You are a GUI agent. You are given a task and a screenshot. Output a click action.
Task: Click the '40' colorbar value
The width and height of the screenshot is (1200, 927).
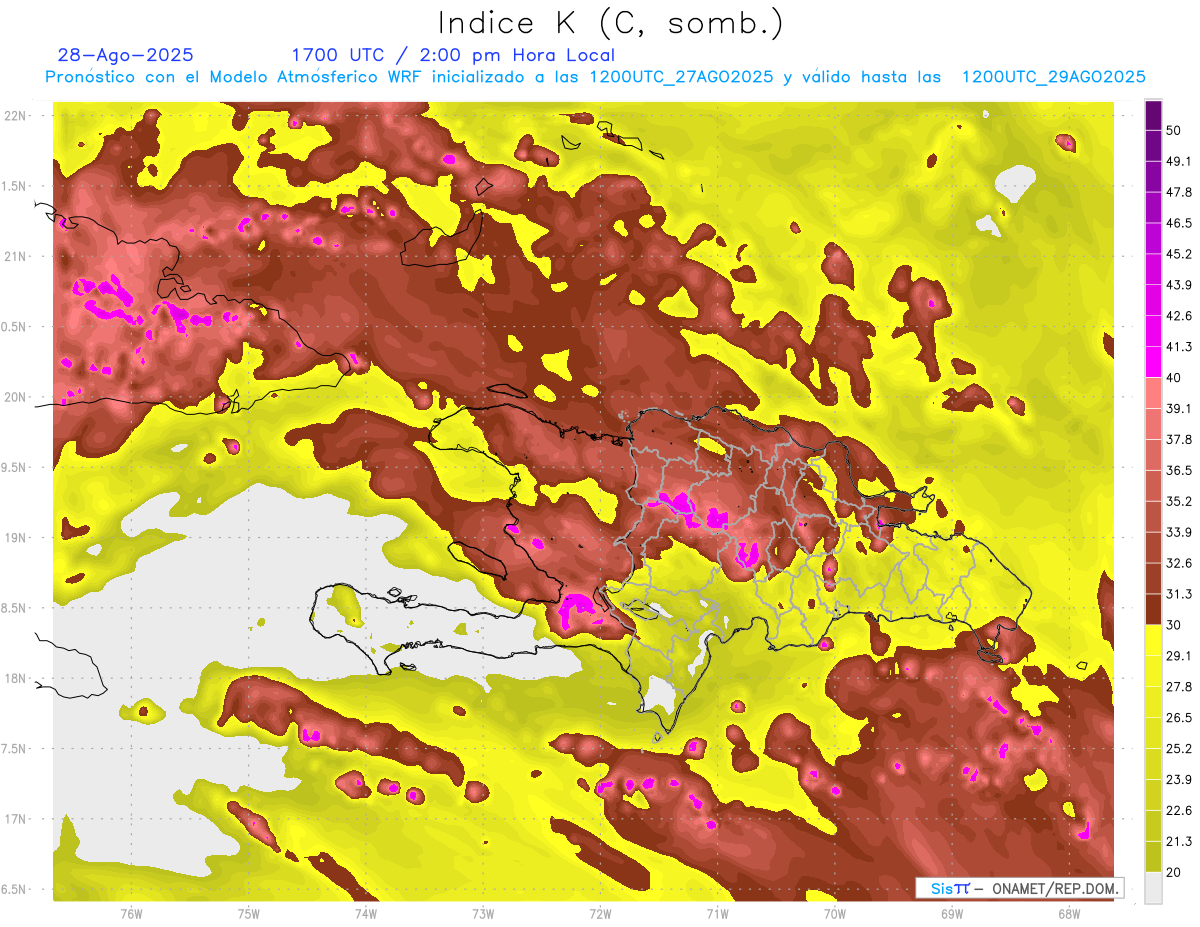(x=1174, y=378)
